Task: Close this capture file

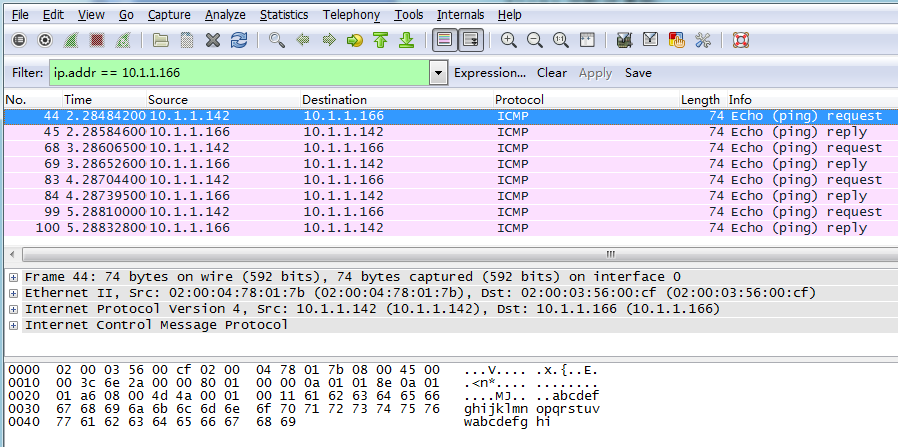Action: 212,40
